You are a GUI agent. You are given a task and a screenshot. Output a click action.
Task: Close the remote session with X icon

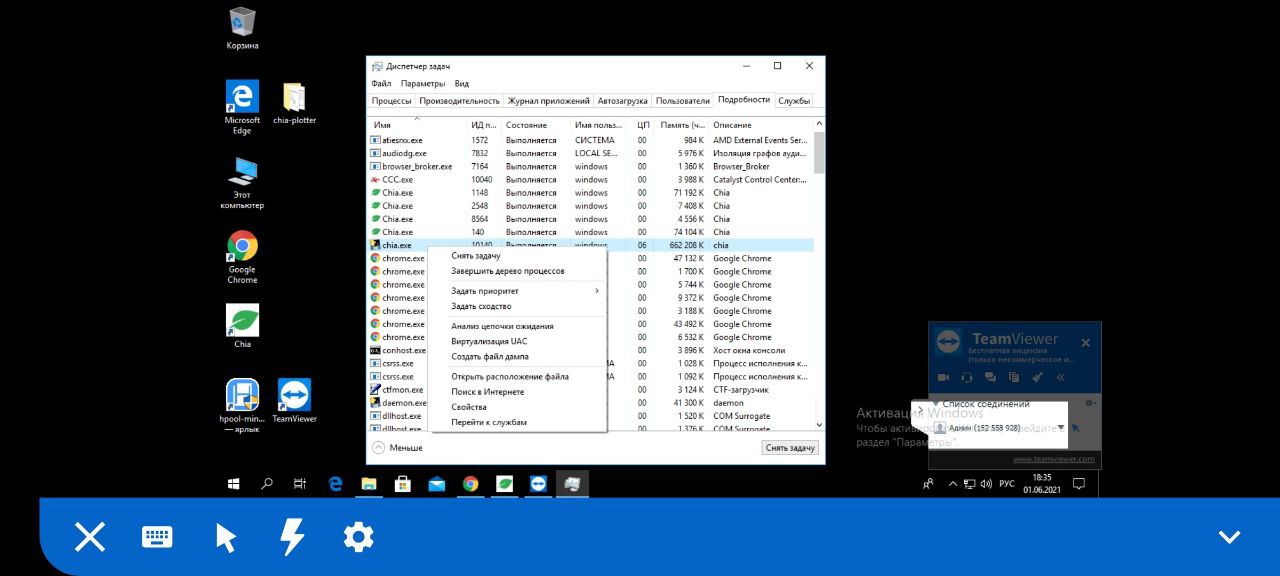point(90,537)
